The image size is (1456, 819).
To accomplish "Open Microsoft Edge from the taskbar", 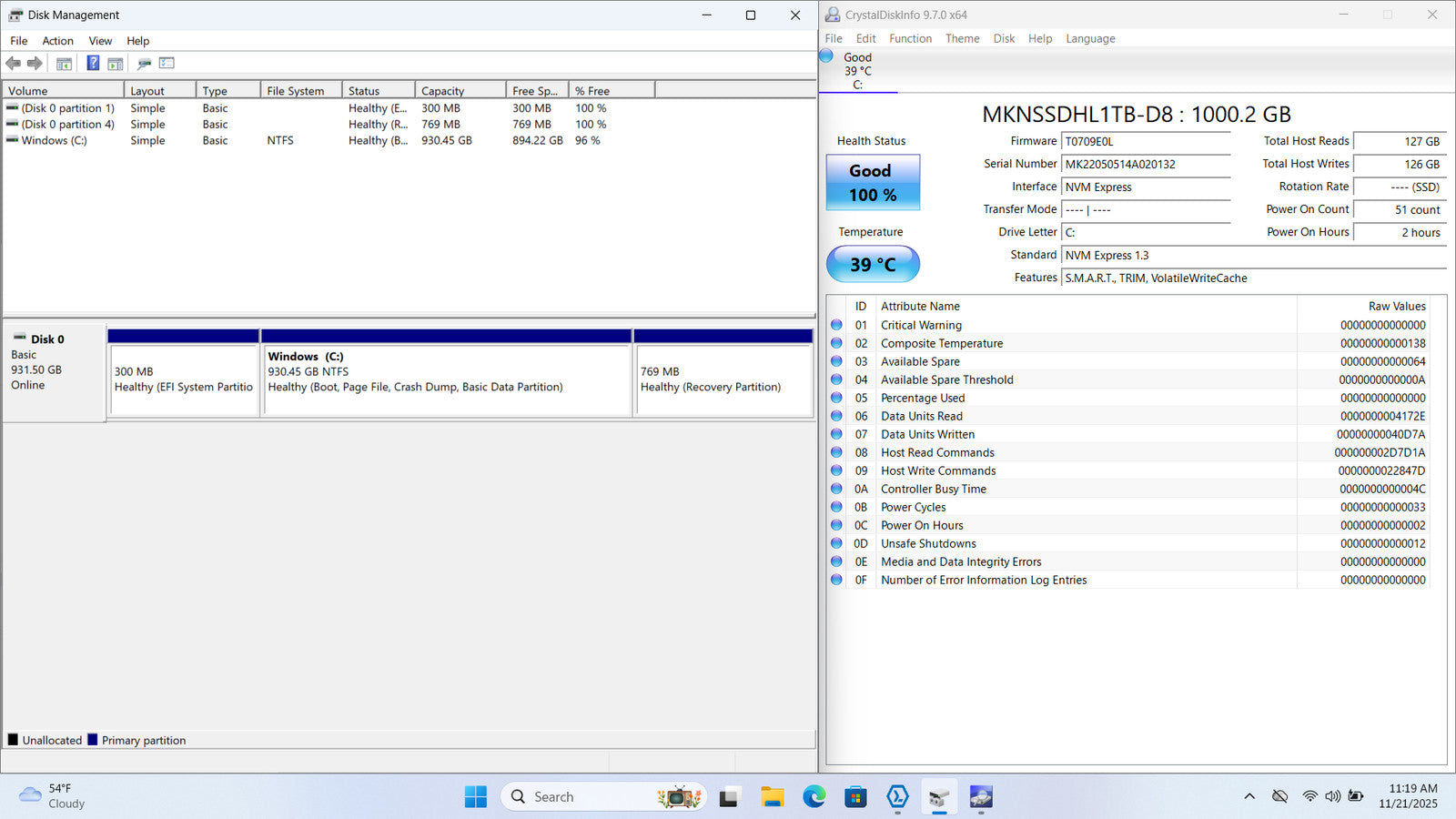I will (814, 797).
